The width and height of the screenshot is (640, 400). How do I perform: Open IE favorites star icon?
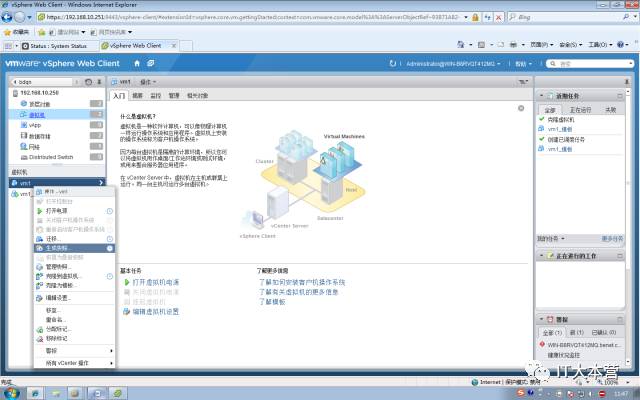click(x=7, y=32)
